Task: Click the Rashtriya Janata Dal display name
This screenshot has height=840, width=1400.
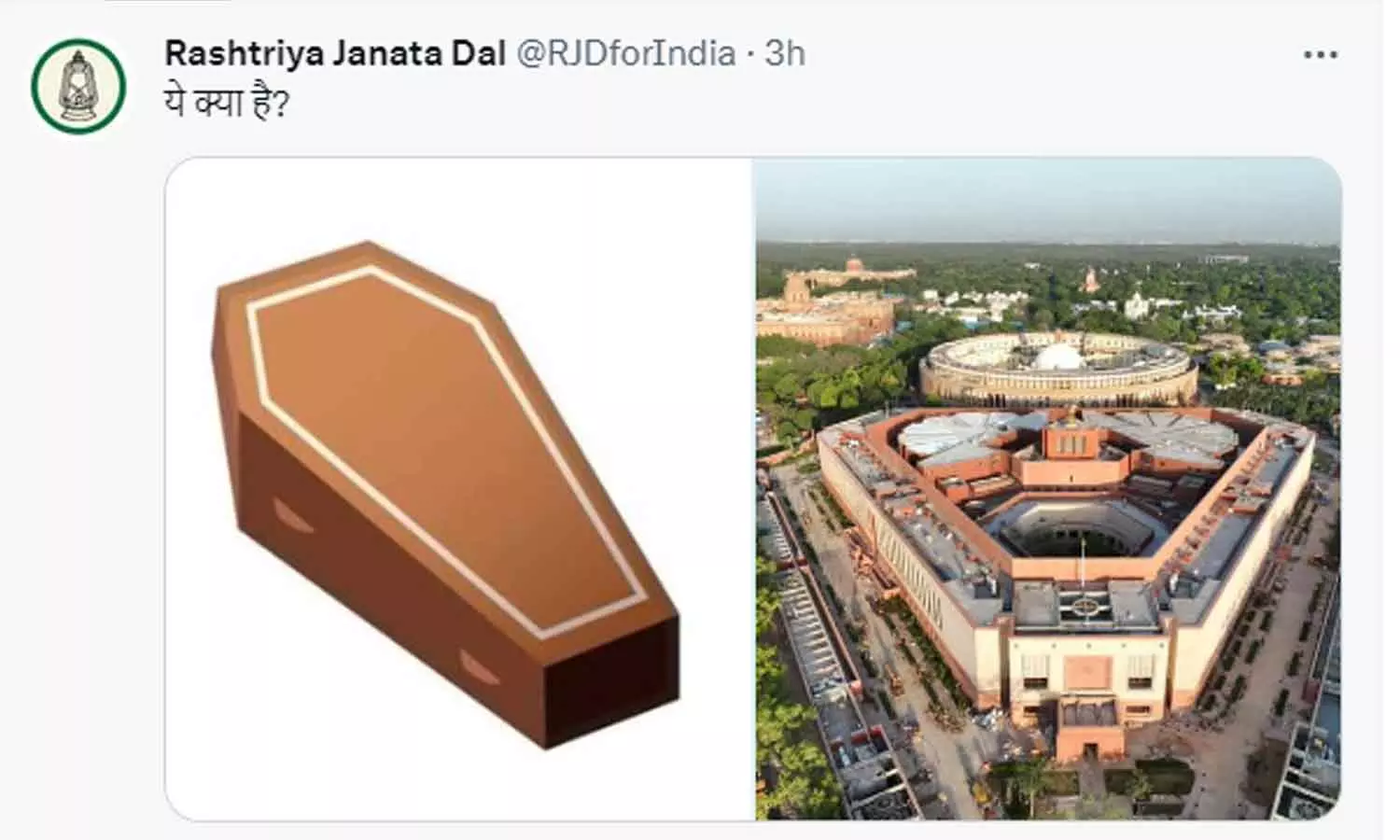Action: (x=335, y=53)
